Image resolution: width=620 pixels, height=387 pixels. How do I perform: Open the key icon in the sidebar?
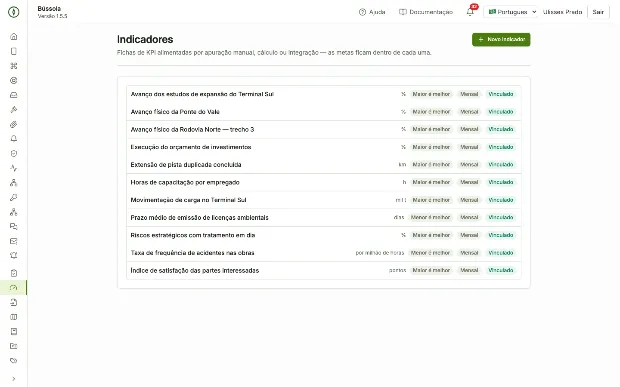(13, 197)
